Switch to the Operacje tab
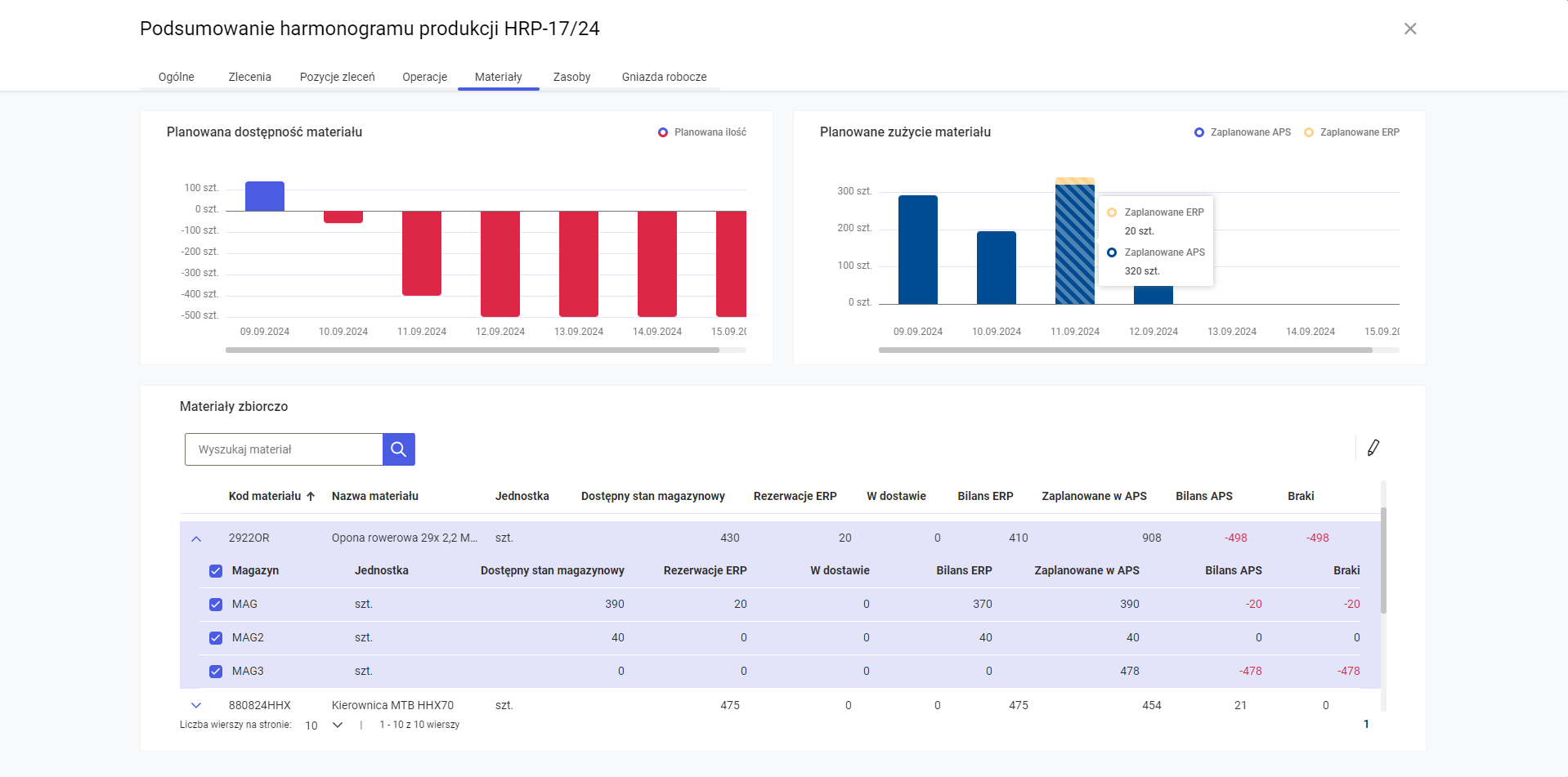The width and height of the screenshot is (1568, 777). point(424,77)
